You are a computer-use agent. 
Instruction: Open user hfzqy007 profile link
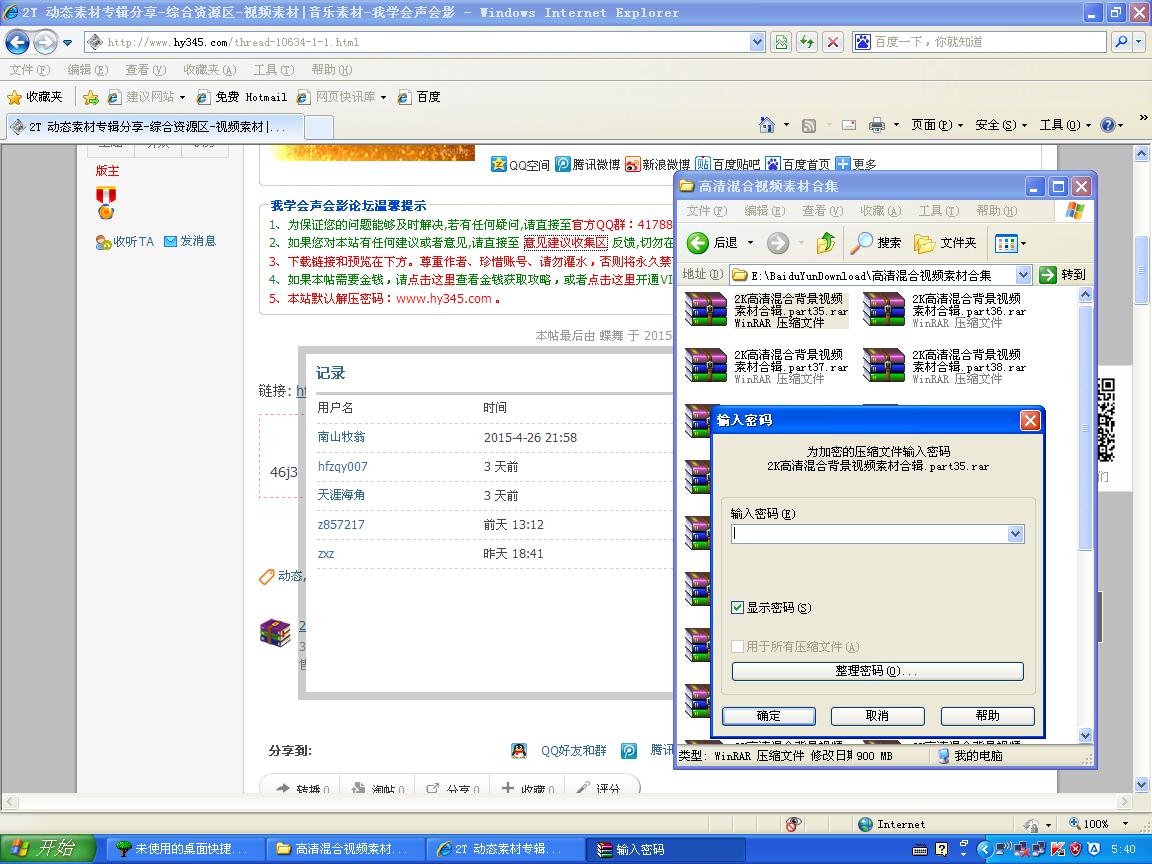342,467
